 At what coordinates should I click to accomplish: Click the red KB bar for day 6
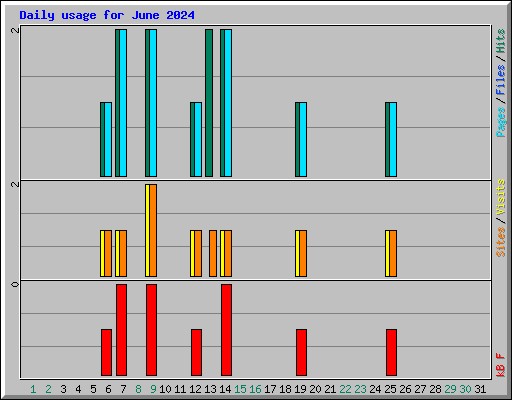tap(107, 352)
